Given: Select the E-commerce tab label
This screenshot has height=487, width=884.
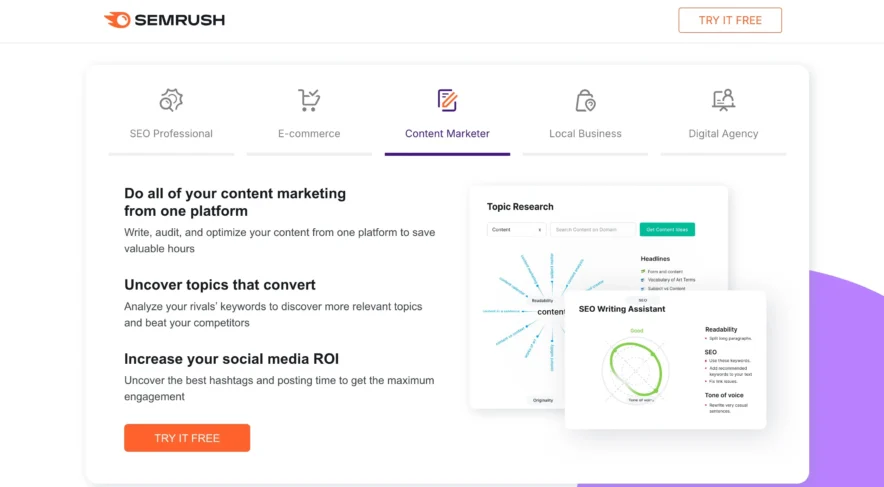Looking at the screenshot, I should 309,134.
